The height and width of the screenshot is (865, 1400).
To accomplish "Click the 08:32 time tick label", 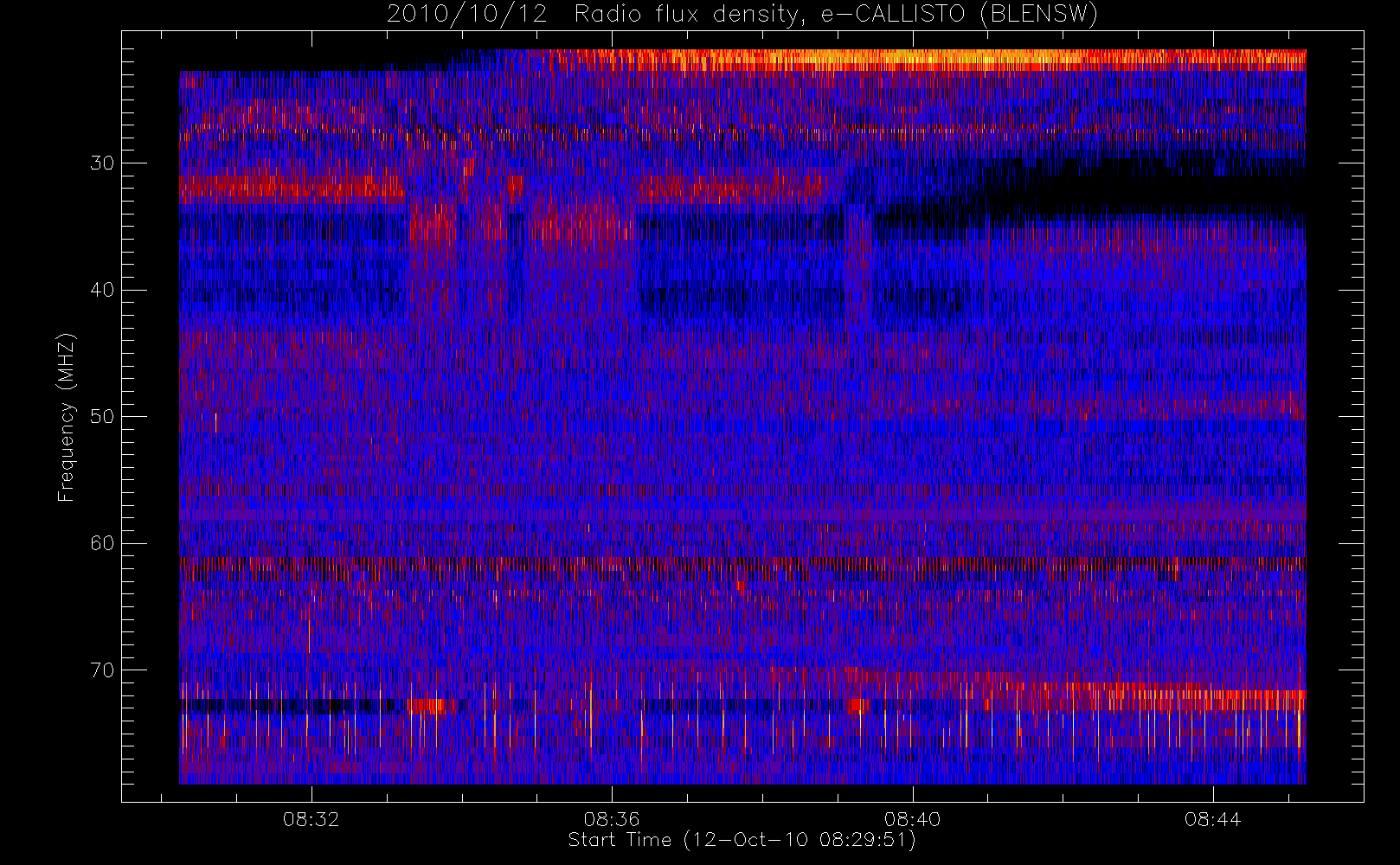I will pyautogui.click(x=311, y=819).
